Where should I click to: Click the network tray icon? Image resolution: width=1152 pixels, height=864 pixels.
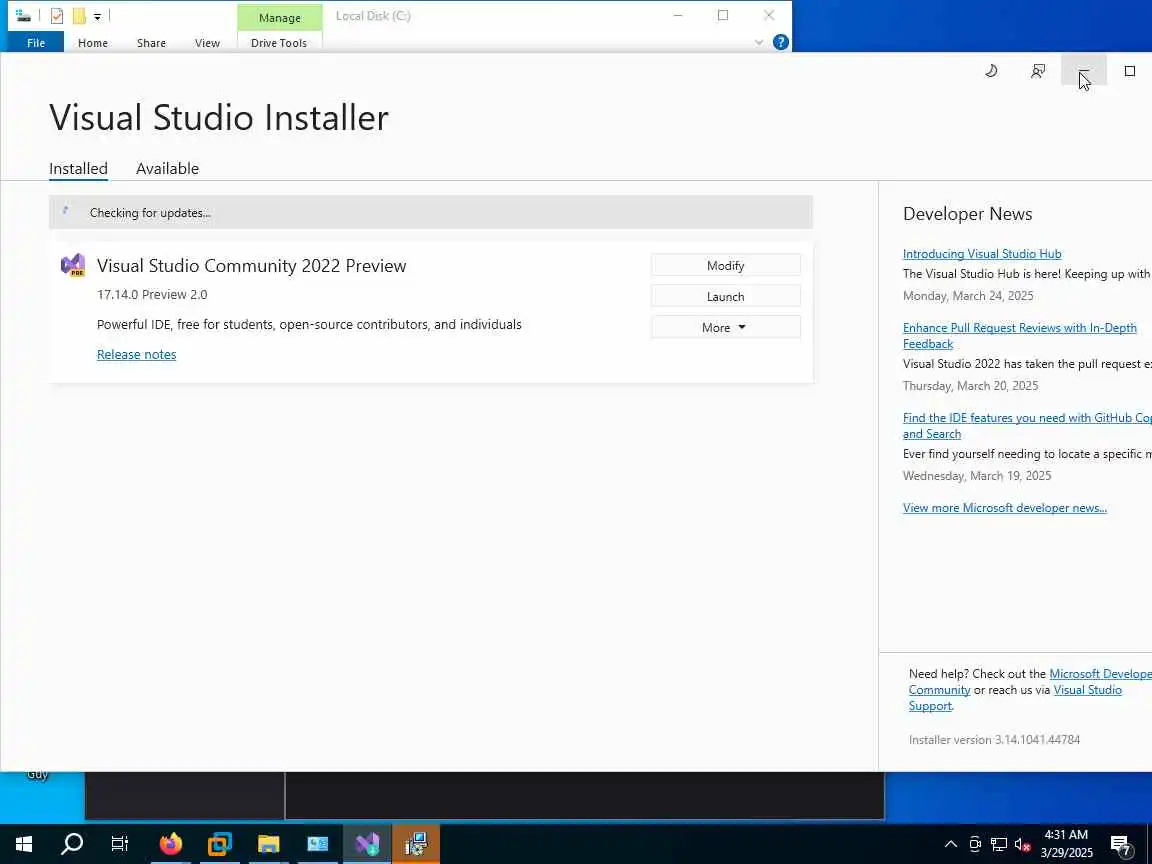pos(998,843)
